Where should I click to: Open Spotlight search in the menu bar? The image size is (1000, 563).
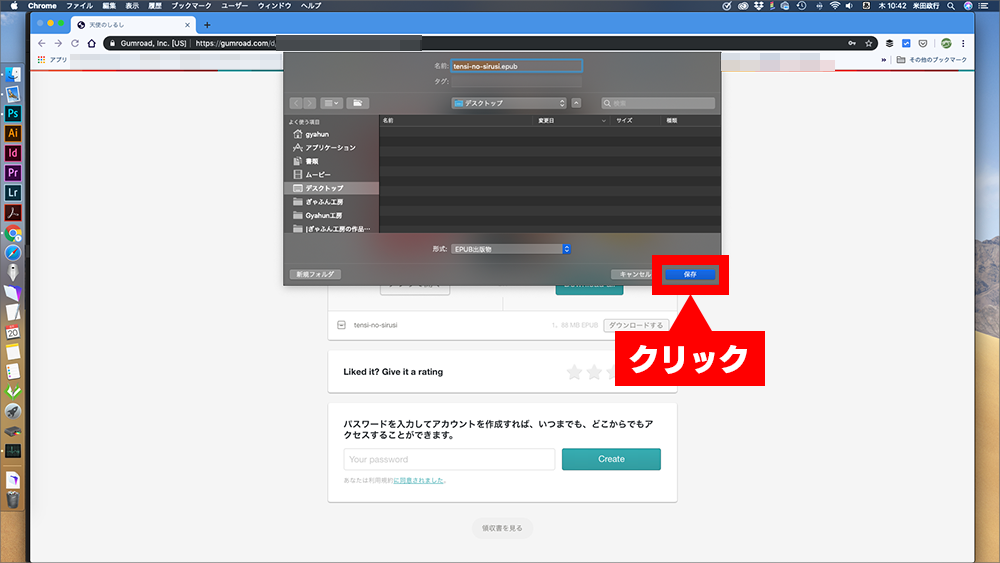coord(951,6)
